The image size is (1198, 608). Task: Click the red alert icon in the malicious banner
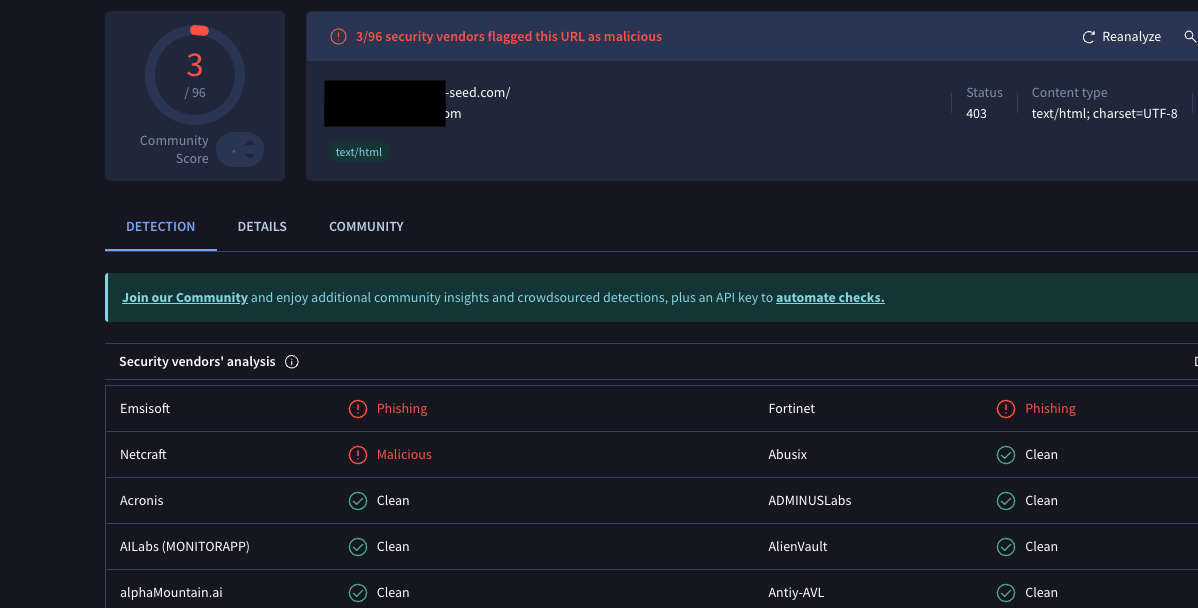pyautogui.click(x=339, y=37)
